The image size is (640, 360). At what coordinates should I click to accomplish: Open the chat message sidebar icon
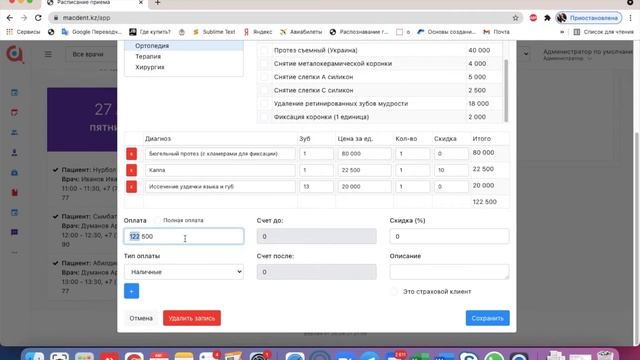click(14, 232)
